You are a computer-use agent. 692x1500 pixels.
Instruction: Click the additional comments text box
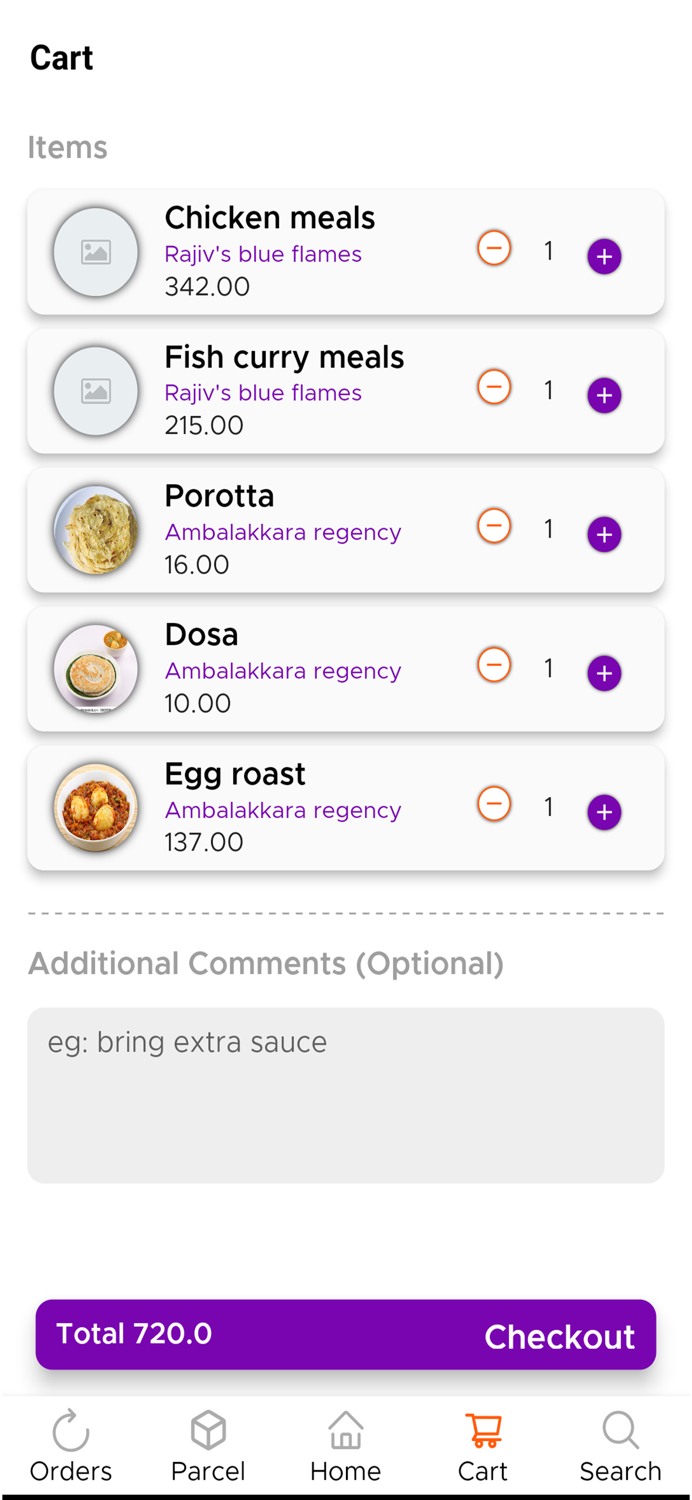345,1095
